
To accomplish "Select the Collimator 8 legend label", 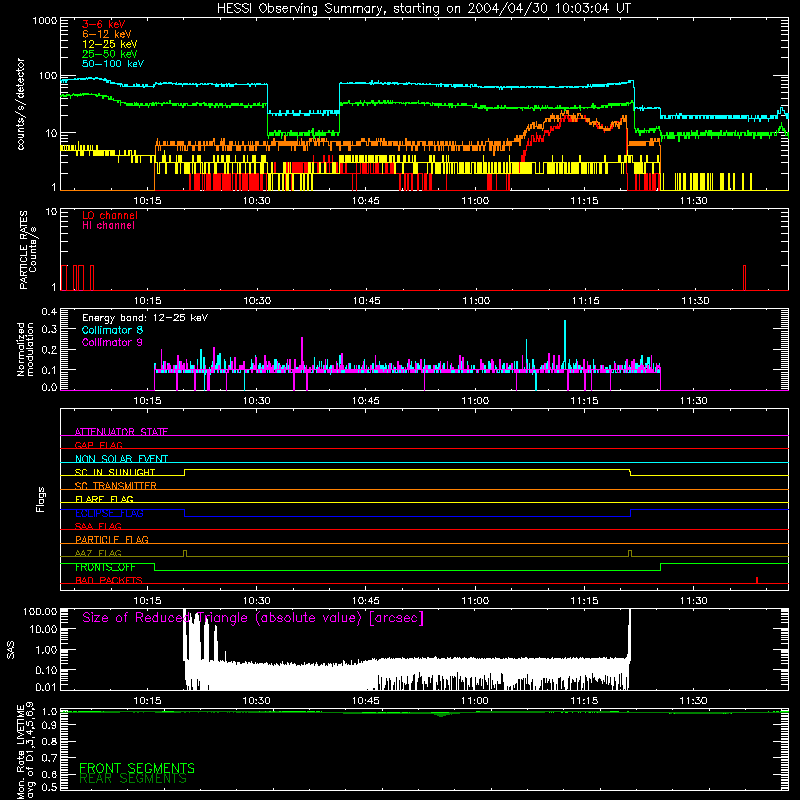I will 112,330.
